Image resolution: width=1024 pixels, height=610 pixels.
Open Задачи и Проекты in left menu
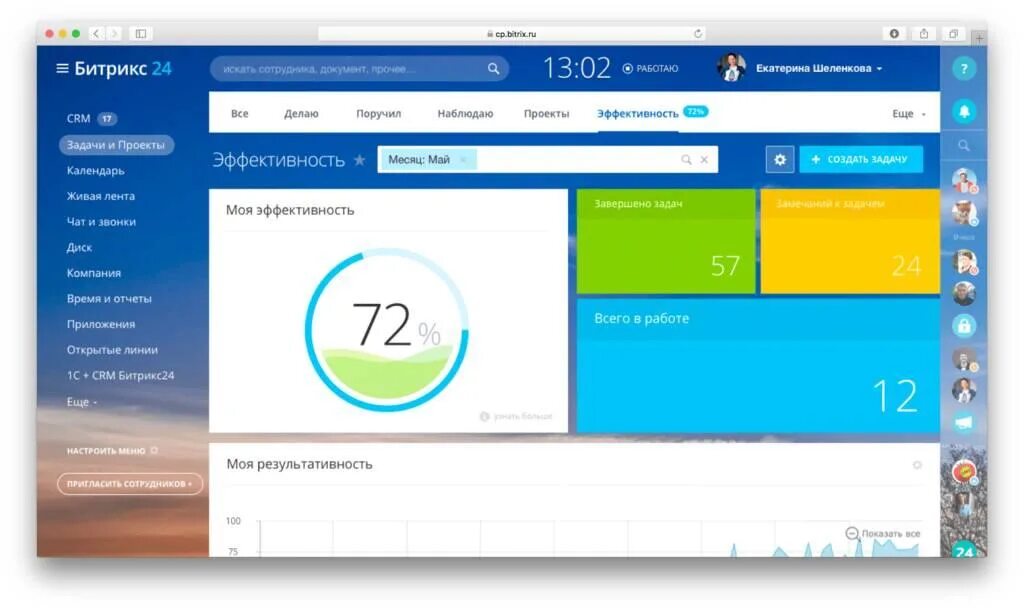116,145
